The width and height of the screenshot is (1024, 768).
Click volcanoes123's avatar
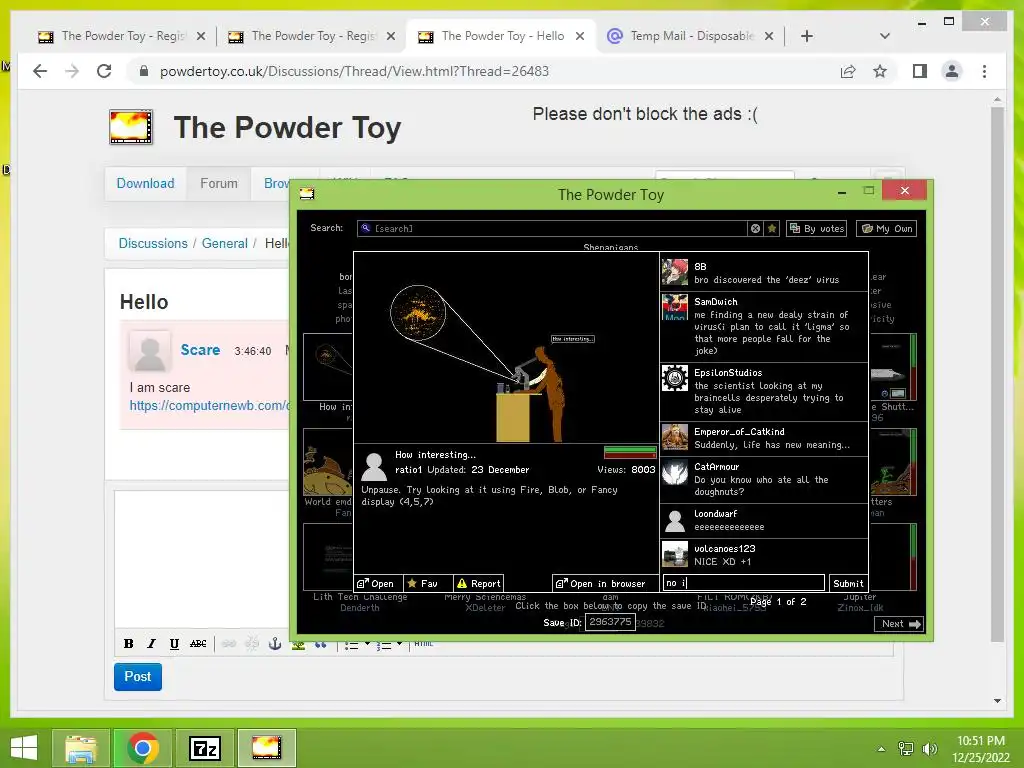tap(675, 554)
